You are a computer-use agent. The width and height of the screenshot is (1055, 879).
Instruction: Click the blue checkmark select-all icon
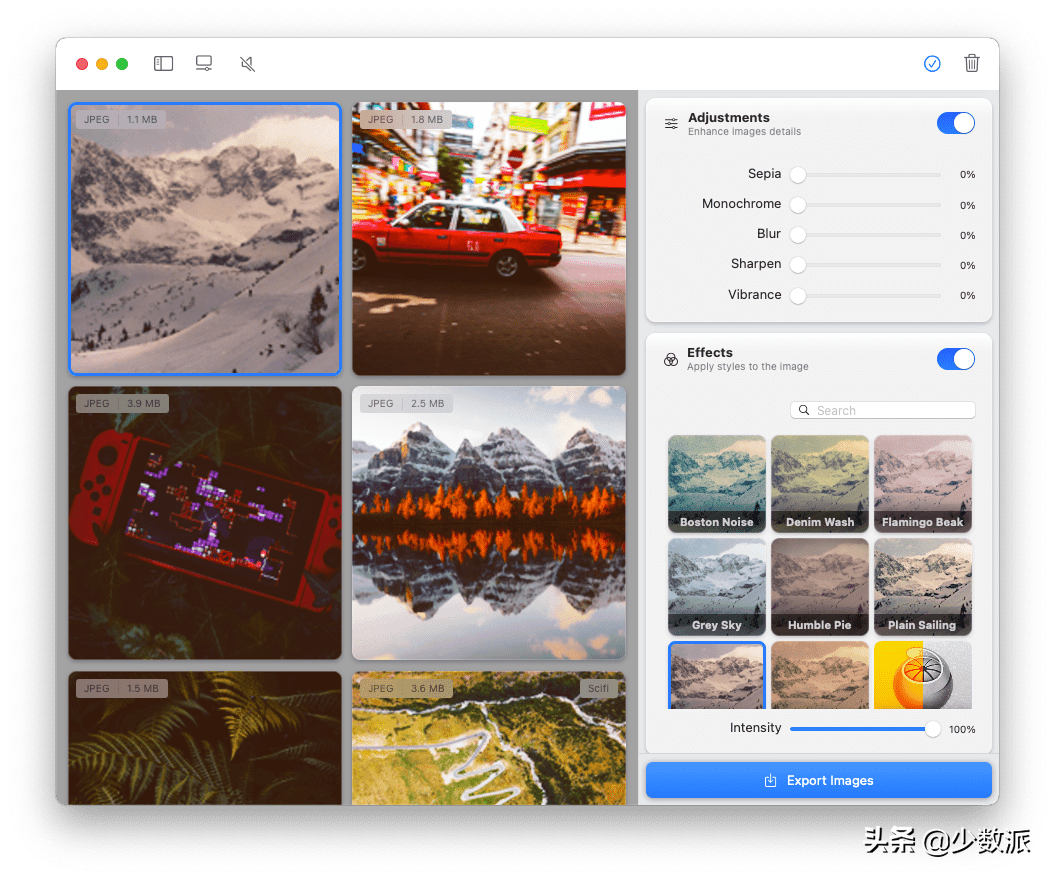(x=932, y=64)
